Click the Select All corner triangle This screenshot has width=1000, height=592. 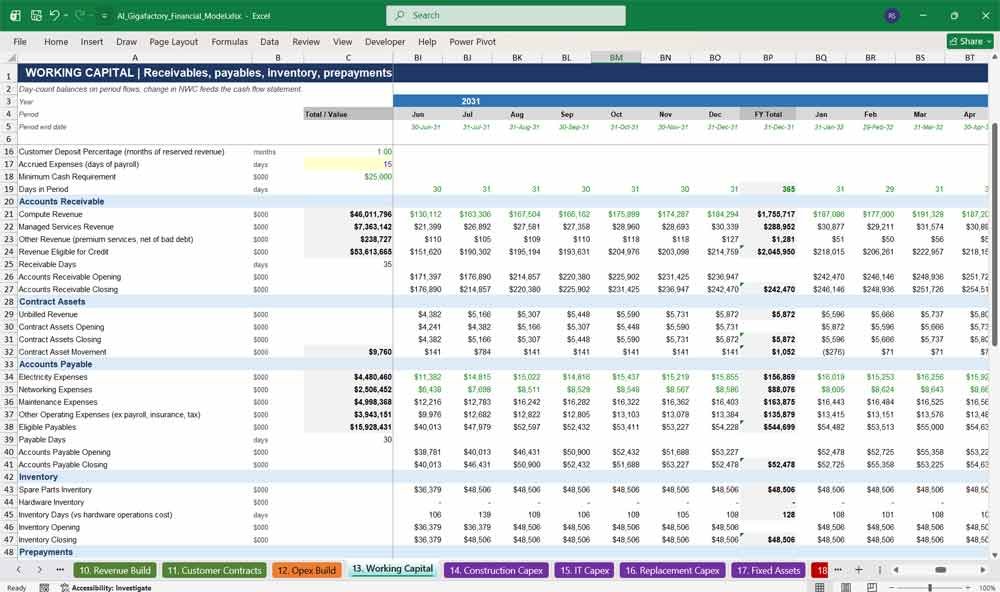(9, 57)
